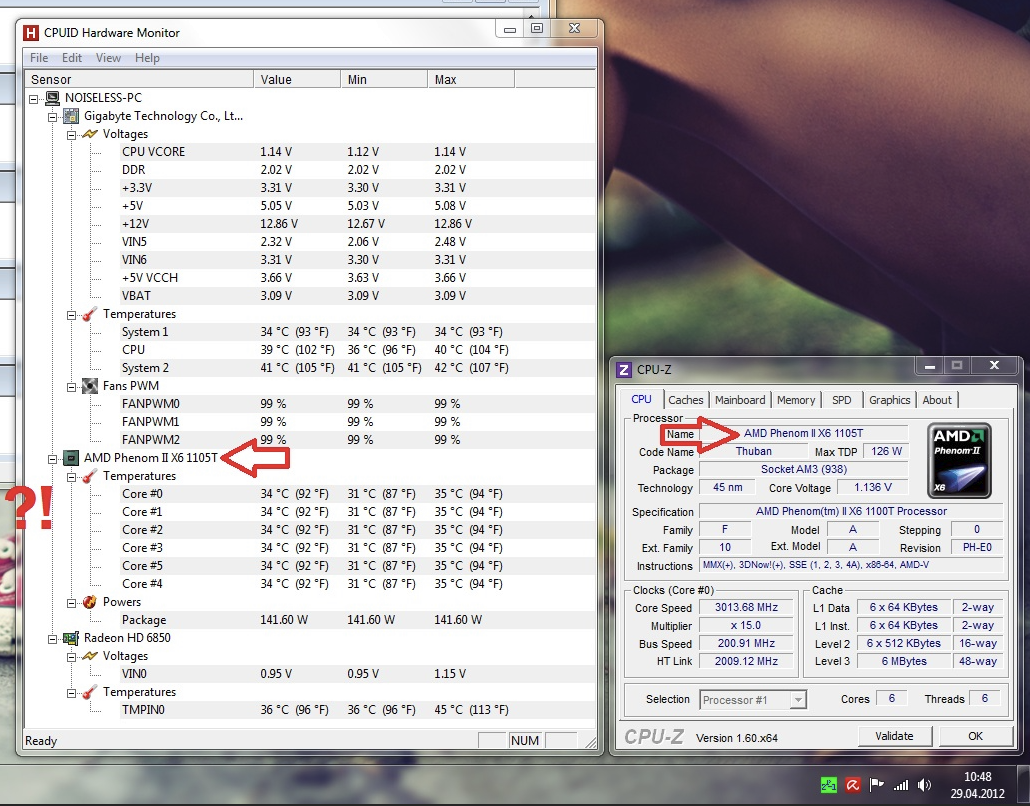Click the Radeon Temperatures thermometer icon
Screen dimensions: 1030x806
pyautogui.click(x=90, y=692)
